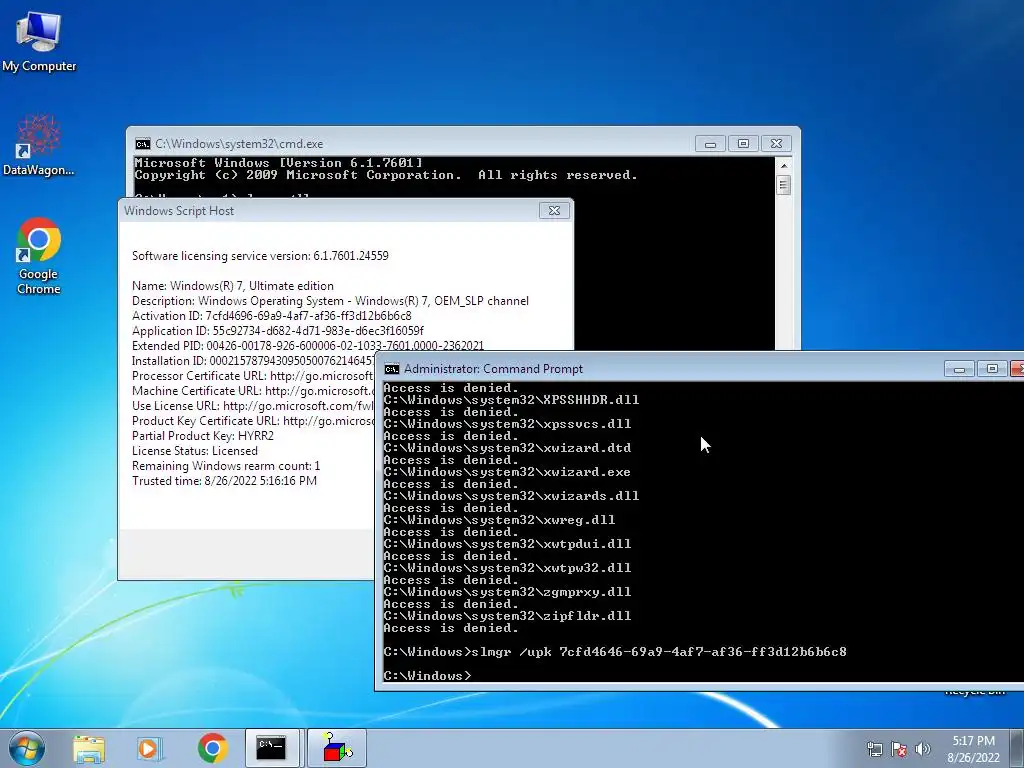Click the xwizard.exe path line
Screen dimensions: 1024x768
pos(507,472)
